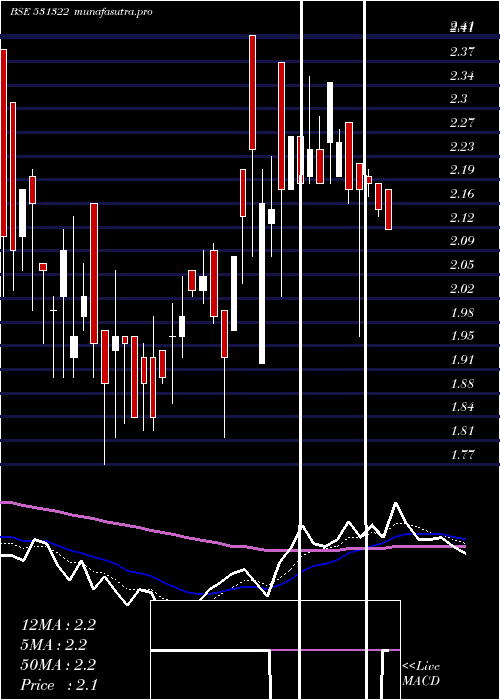Click the 1.84 price axis label

462,407
